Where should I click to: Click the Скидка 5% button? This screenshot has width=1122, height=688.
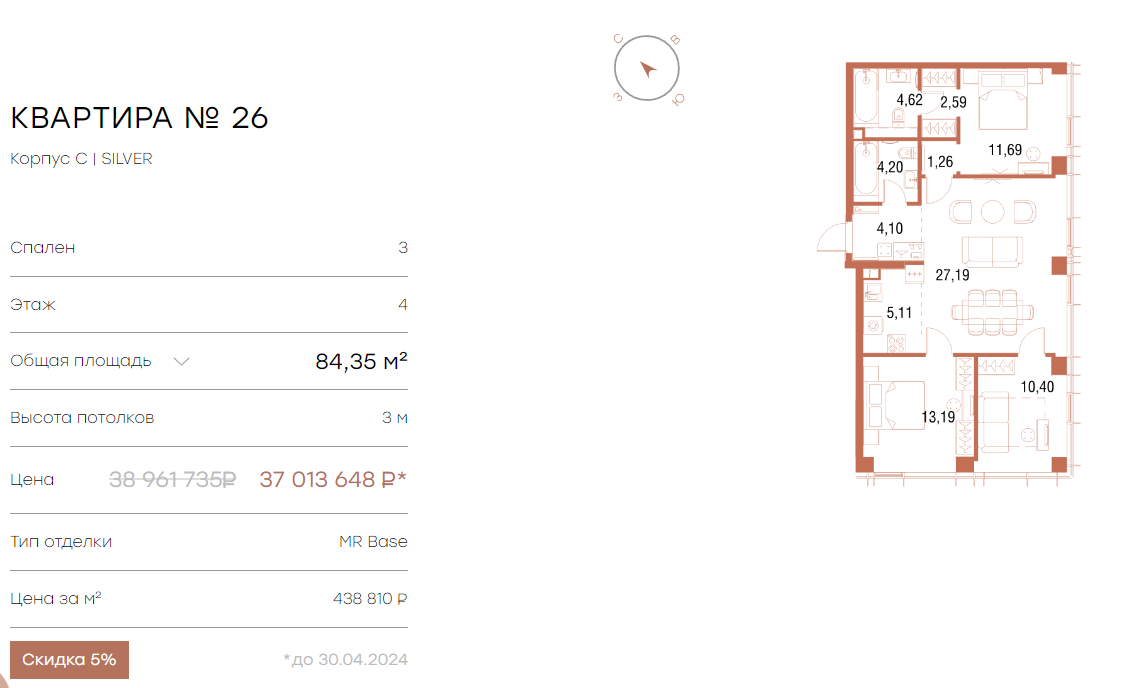[69, 659]
